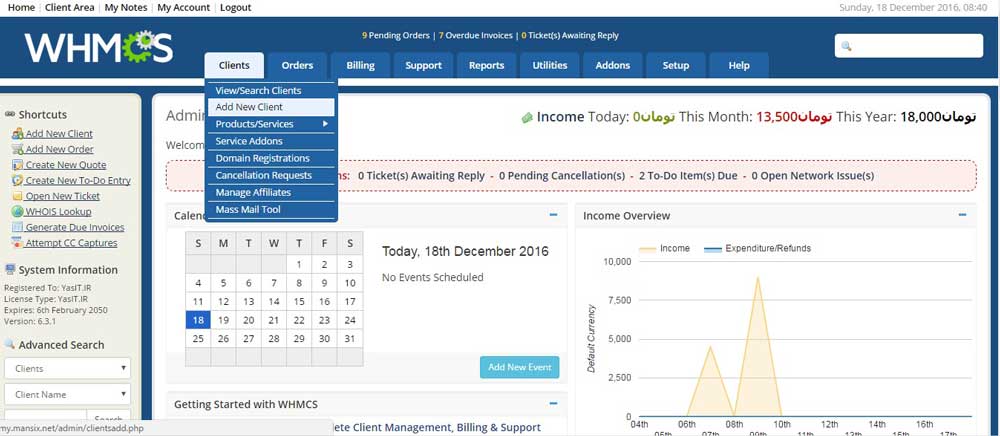Click the WHMCS gear logo

[x=99, y=47]
